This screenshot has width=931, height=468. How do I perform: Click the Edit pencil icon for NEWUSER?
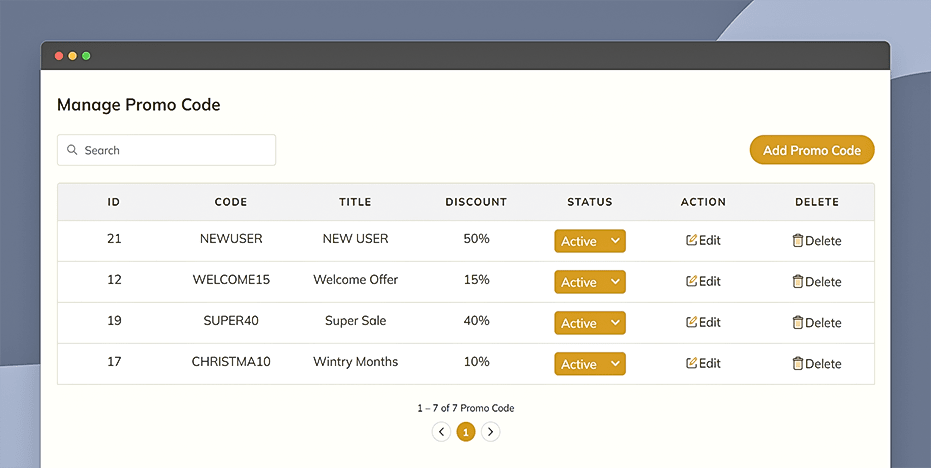(691, 240)
